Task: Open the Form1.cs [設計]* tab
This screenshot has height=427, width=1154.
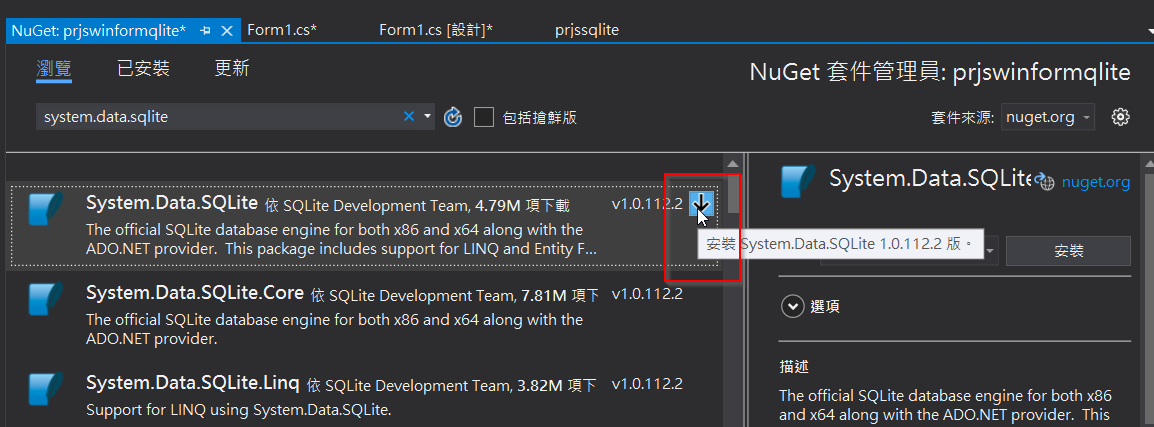Action: coord(436,30)
